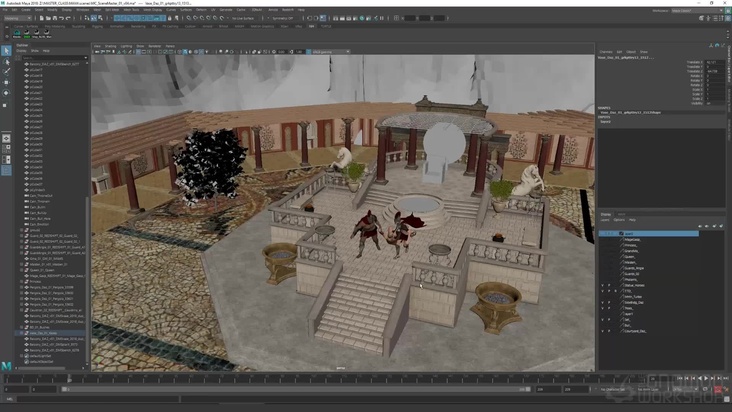
Task: Create layer from selected objects icon
Action: coord(721,226)
